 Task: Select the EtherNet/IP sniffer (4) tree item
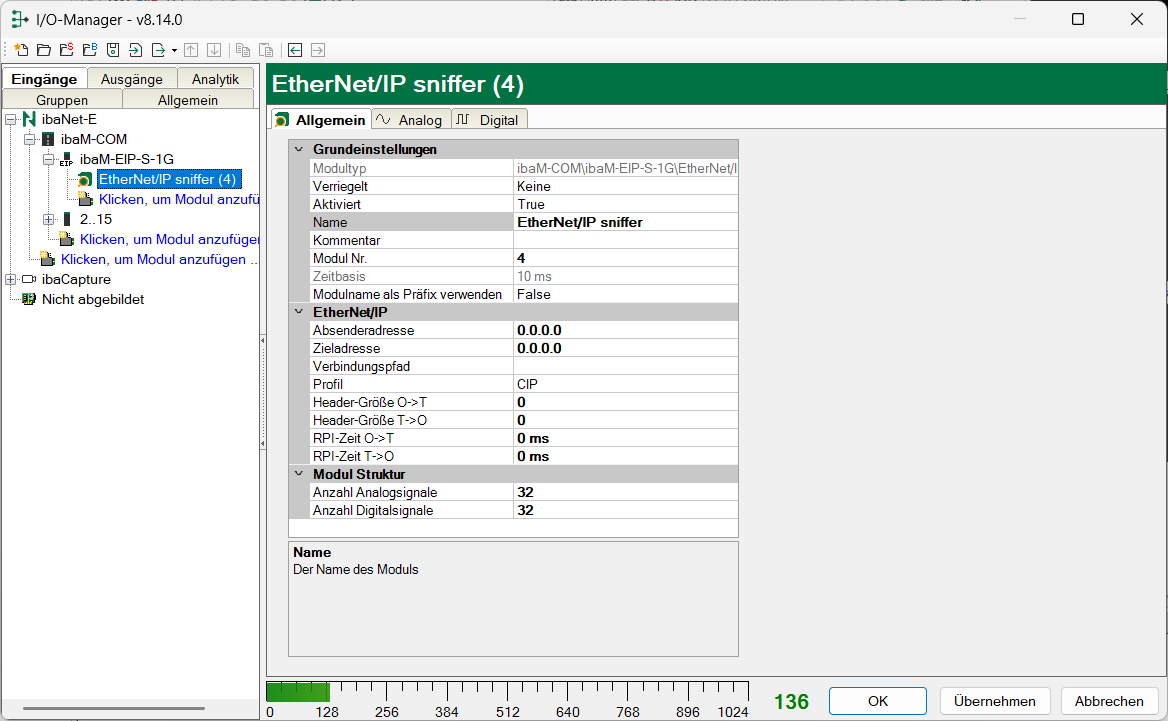coord(168,180)
